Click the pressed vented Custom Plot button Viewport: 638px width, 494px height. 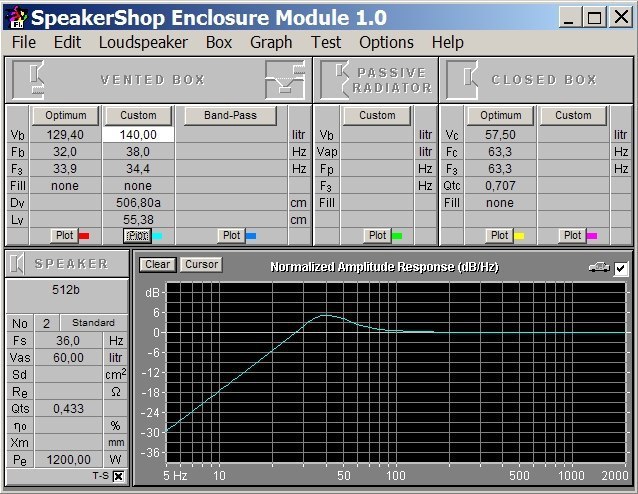[138, 236]
